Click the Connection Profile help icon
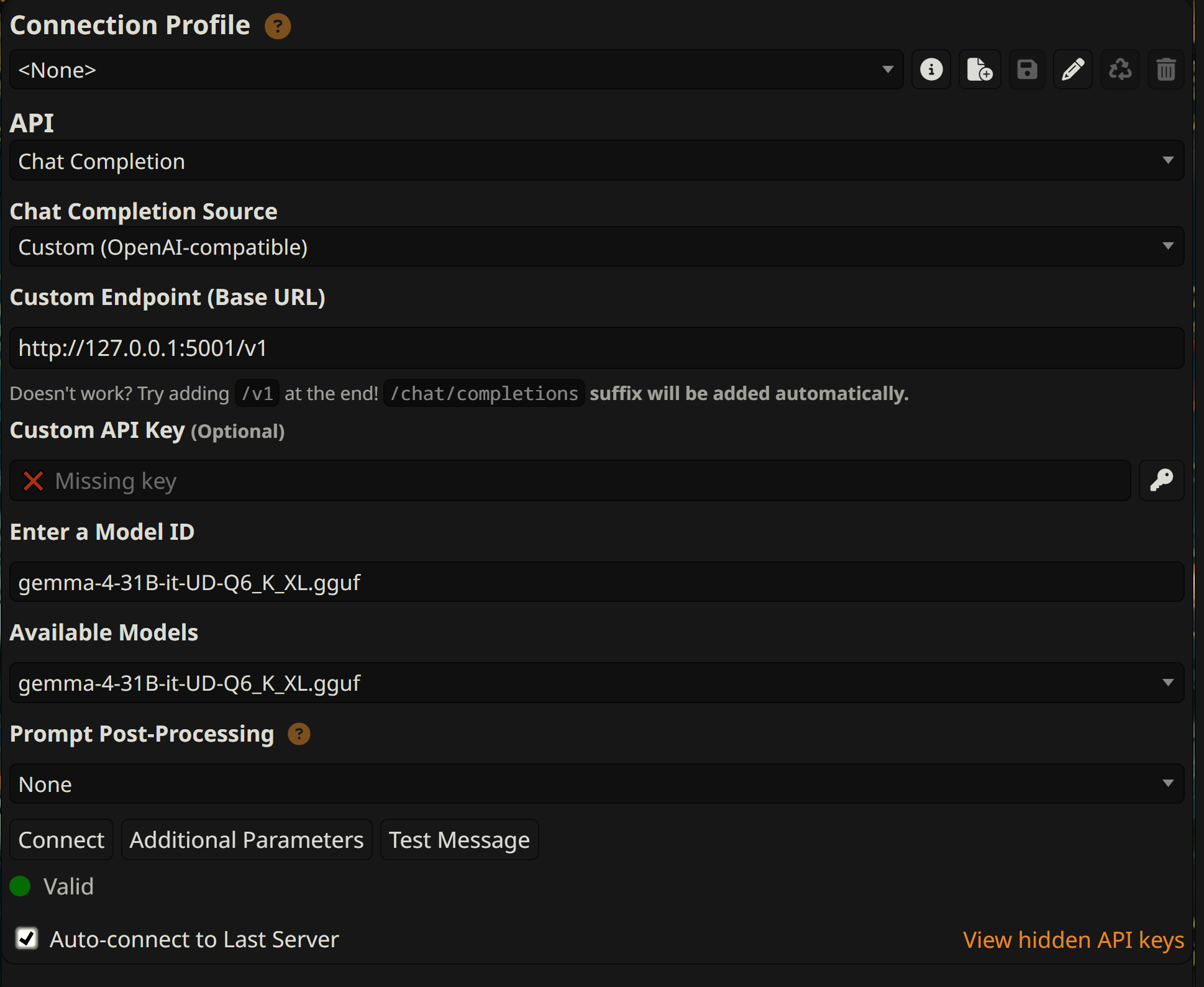1204x987 pixels. pyautogui.click(x=278, y=26)
